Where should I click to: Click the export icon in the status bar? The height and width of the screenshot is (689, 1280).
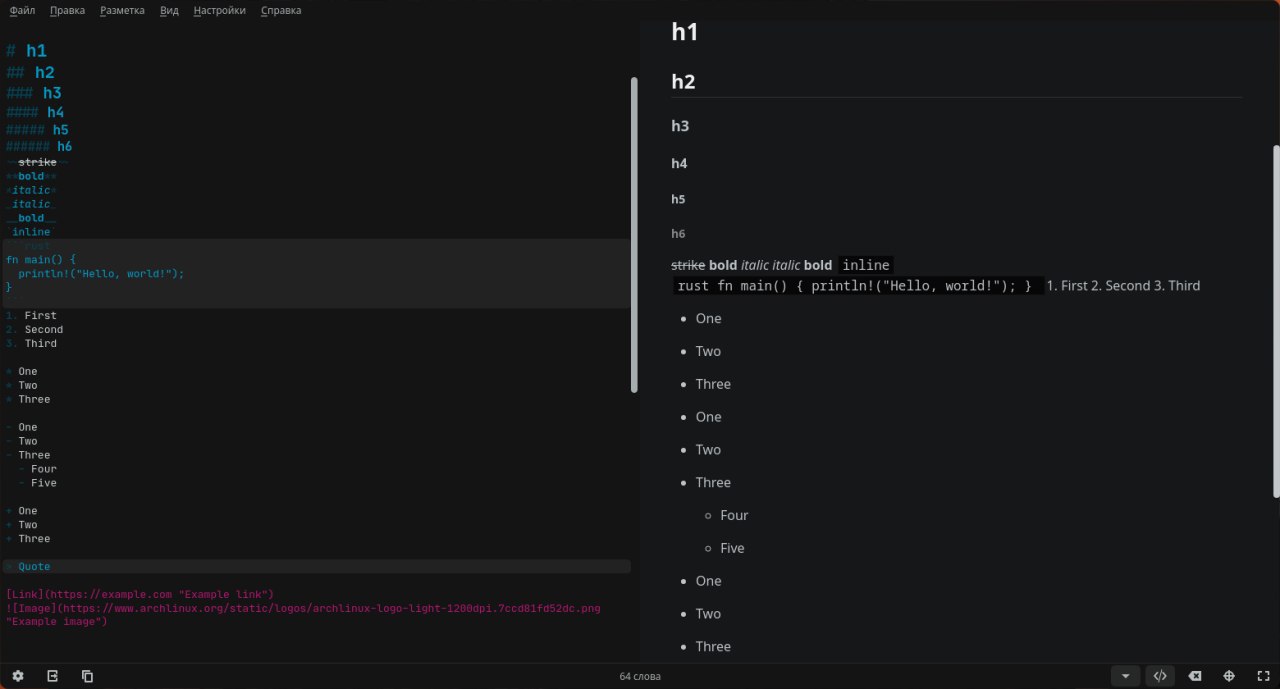[52, 676]
